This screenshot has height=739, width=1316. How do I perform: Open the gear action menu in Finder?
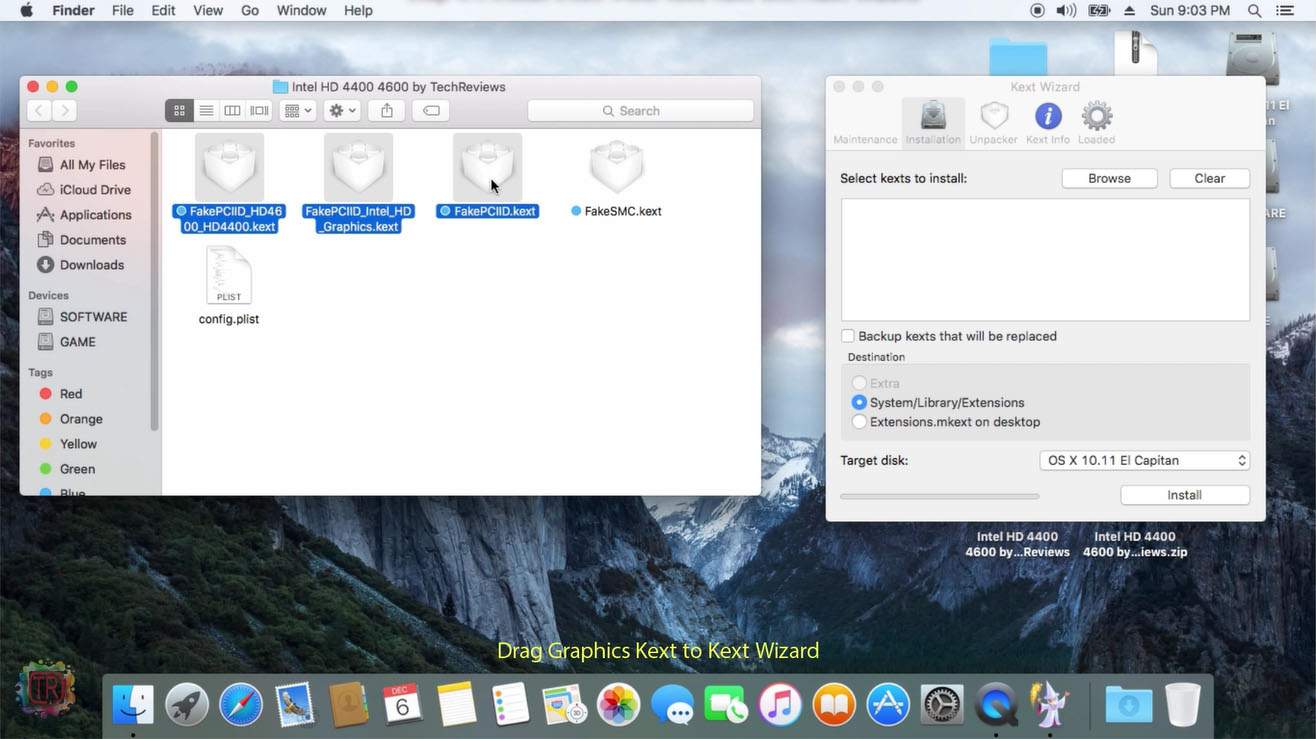pyautogui.click(x=341, y=110)
